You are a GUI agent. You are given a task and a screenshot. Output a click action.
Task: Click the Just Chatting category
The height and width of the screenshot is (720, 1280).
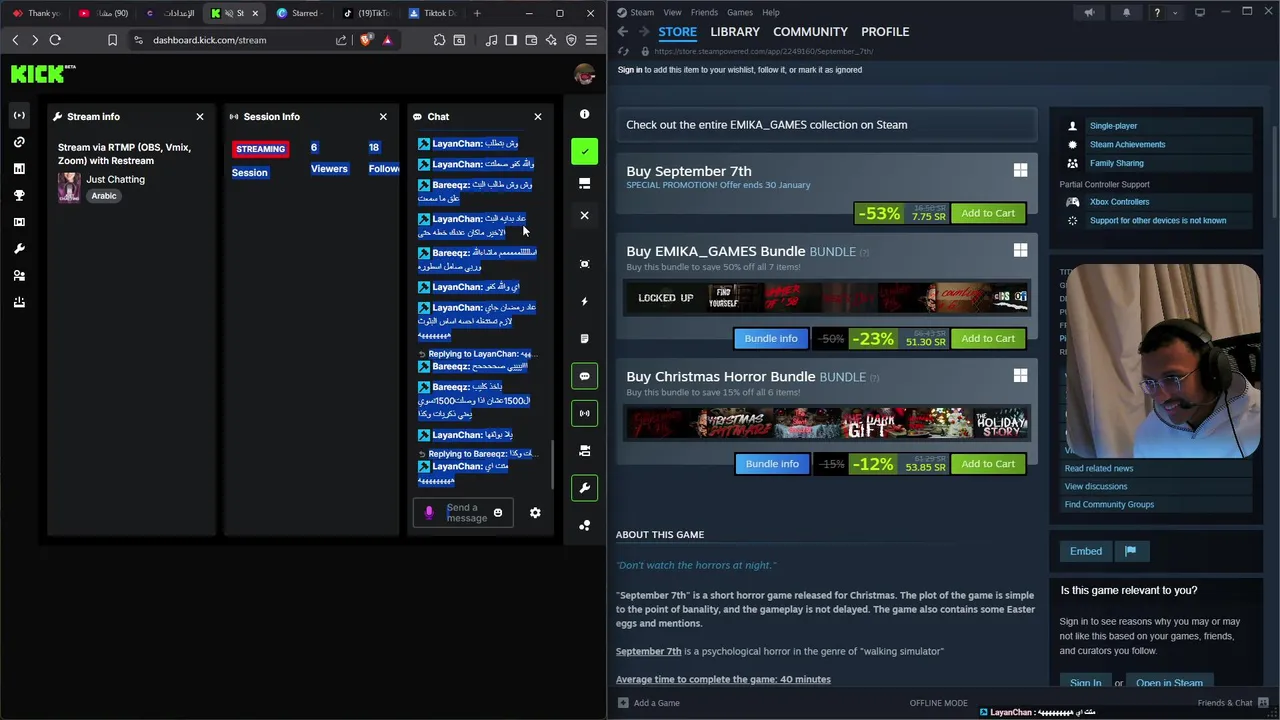point(115,179)
